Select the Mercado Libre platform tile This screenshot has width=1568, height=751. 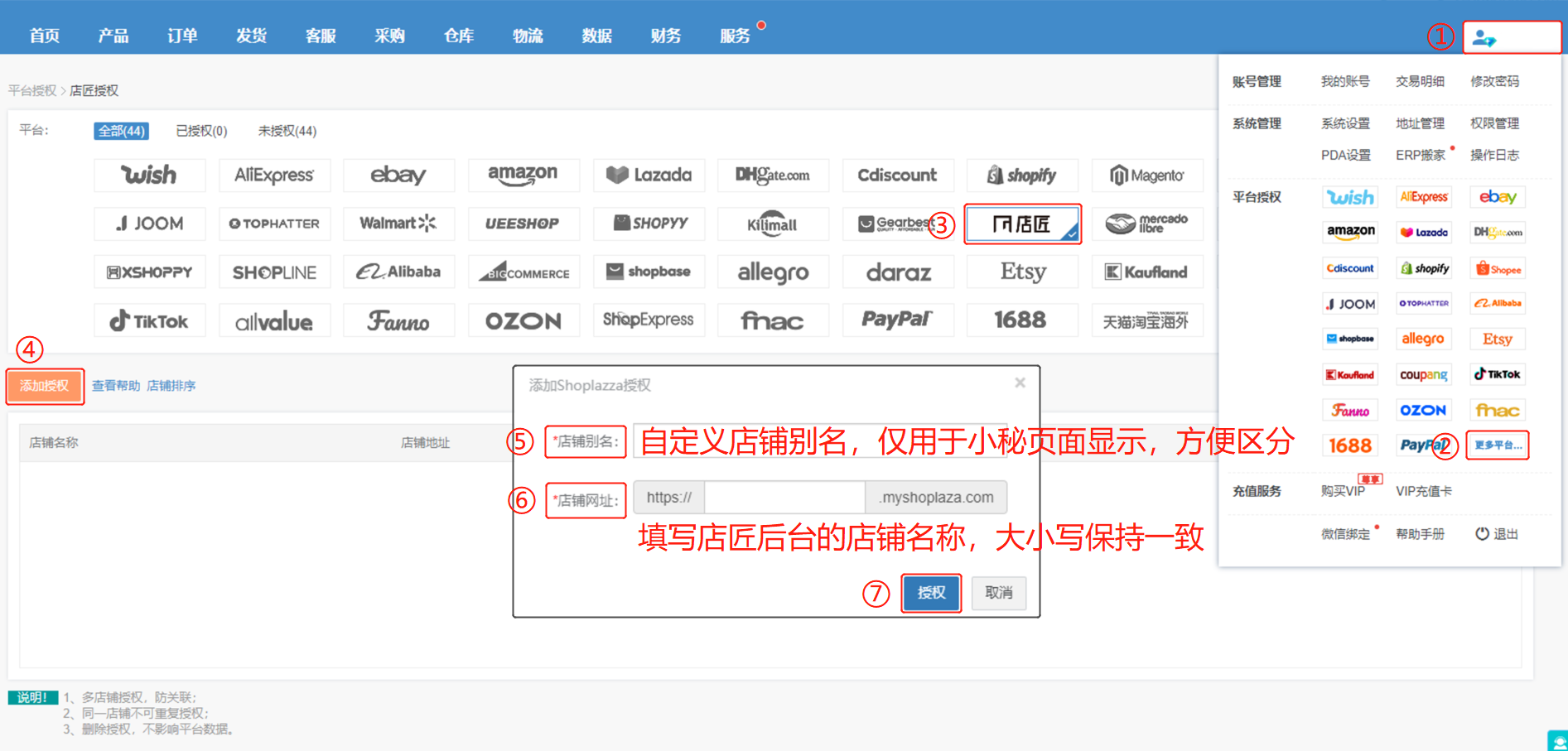click(1147, 224)
